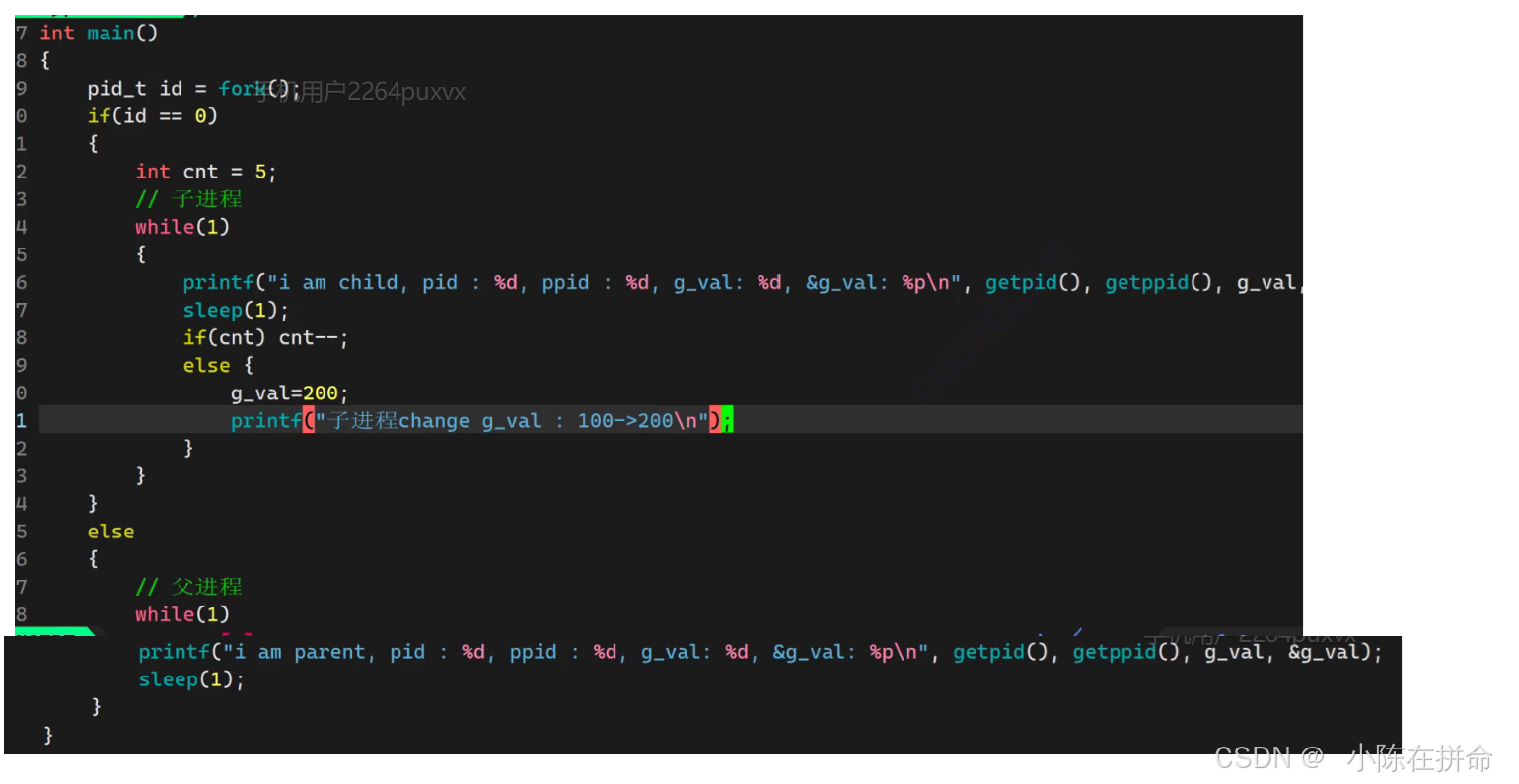The width and height of the screenshot is (1519, 784).
Task: Click the yellow "else" before the parent block
Action: click(110, 532)
